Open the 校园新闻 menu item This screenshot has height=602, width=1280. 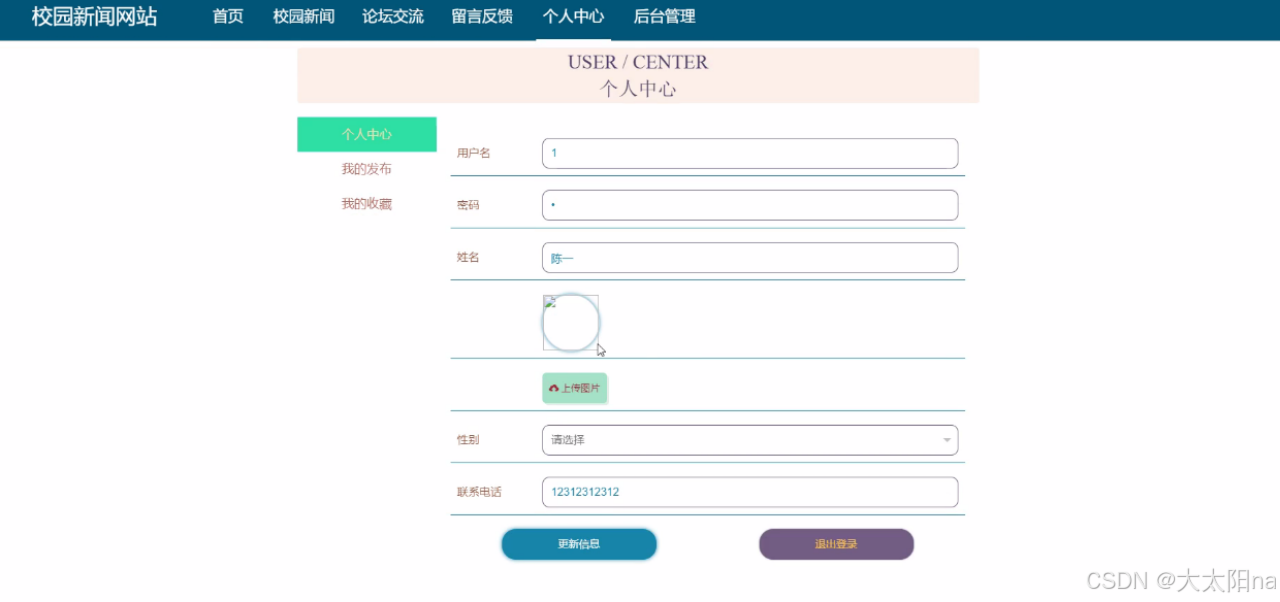click(x=303, y=16)
